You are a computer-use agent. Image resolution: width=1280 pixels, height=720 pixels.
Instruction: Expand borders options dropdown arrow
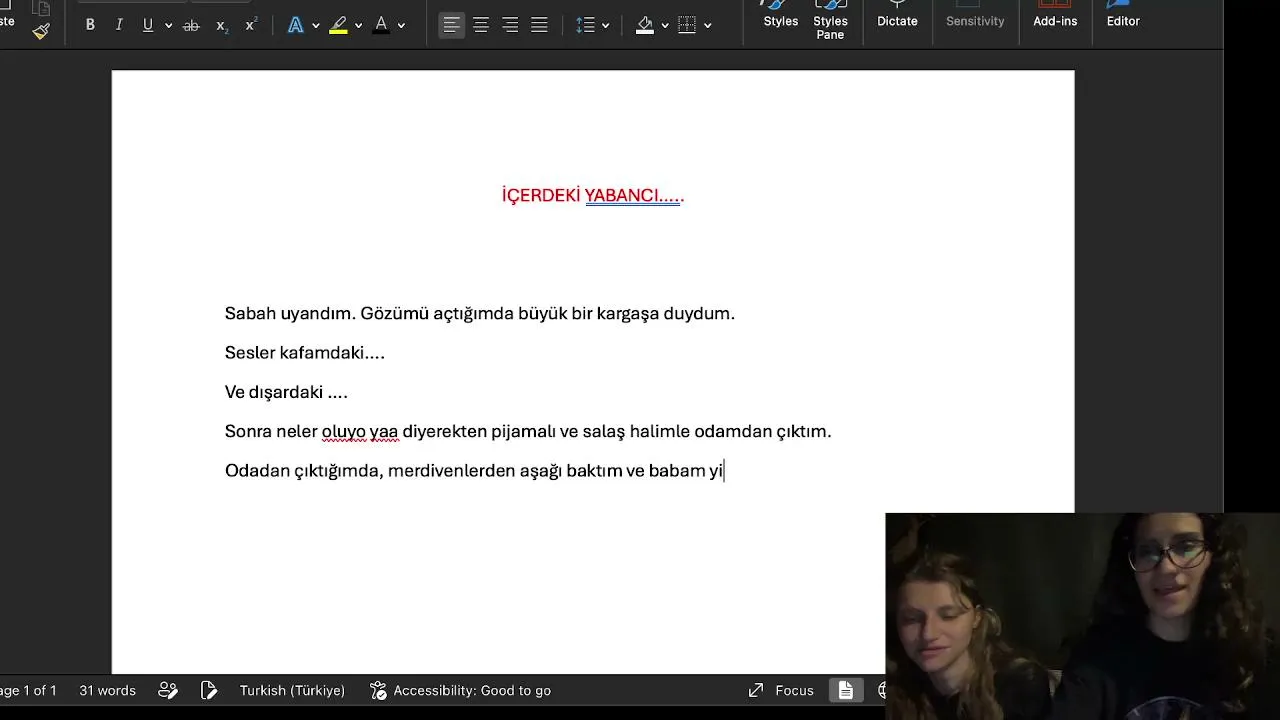point(707,26)
